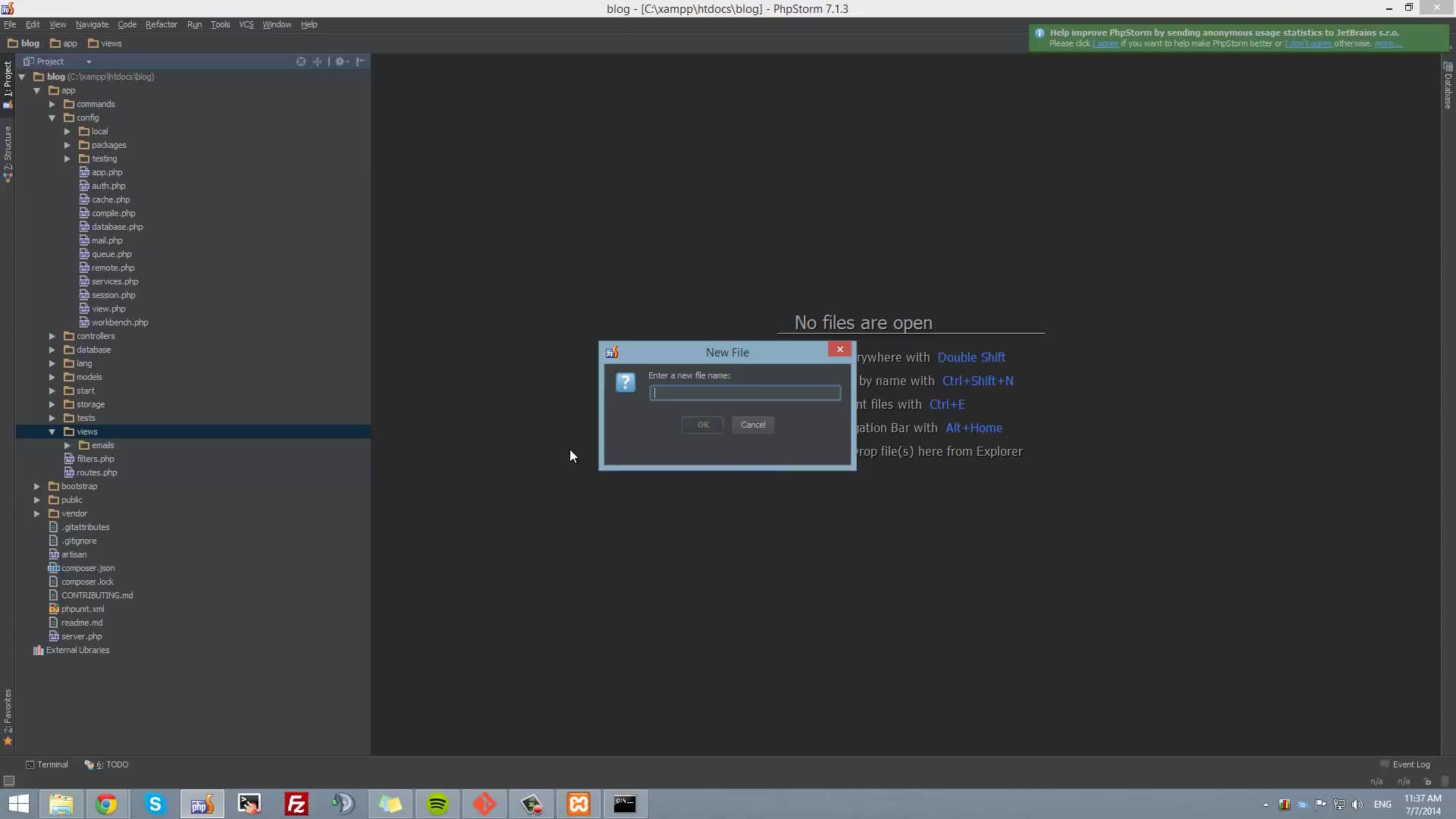Open Skype from the taskbar
The image size is (1456, 819).
pos(155,804)
